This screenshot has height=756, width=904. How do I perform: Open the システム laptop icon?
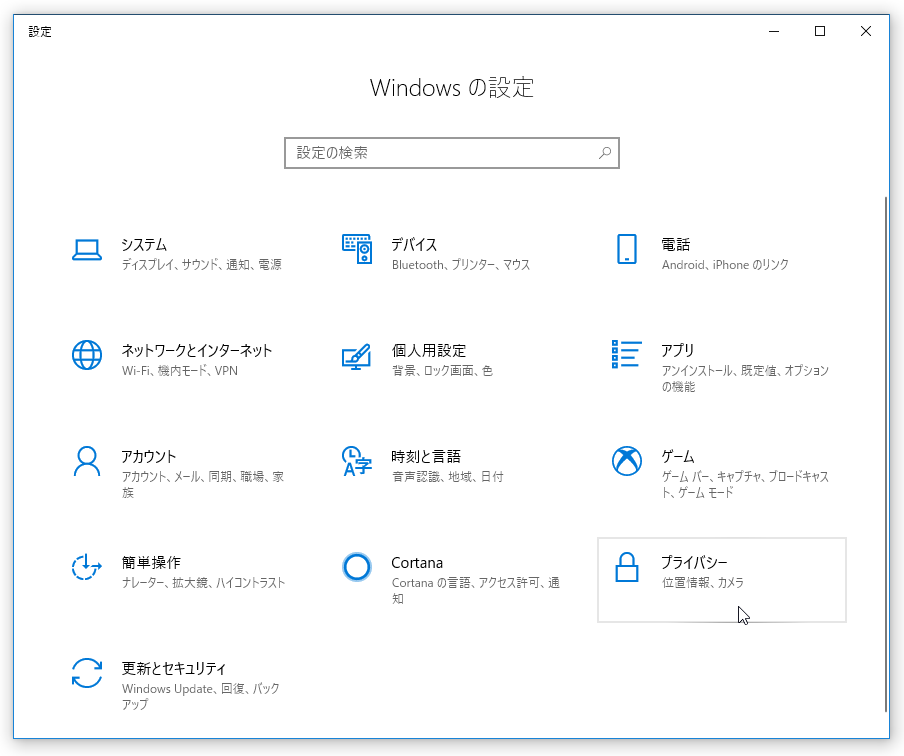87,250
